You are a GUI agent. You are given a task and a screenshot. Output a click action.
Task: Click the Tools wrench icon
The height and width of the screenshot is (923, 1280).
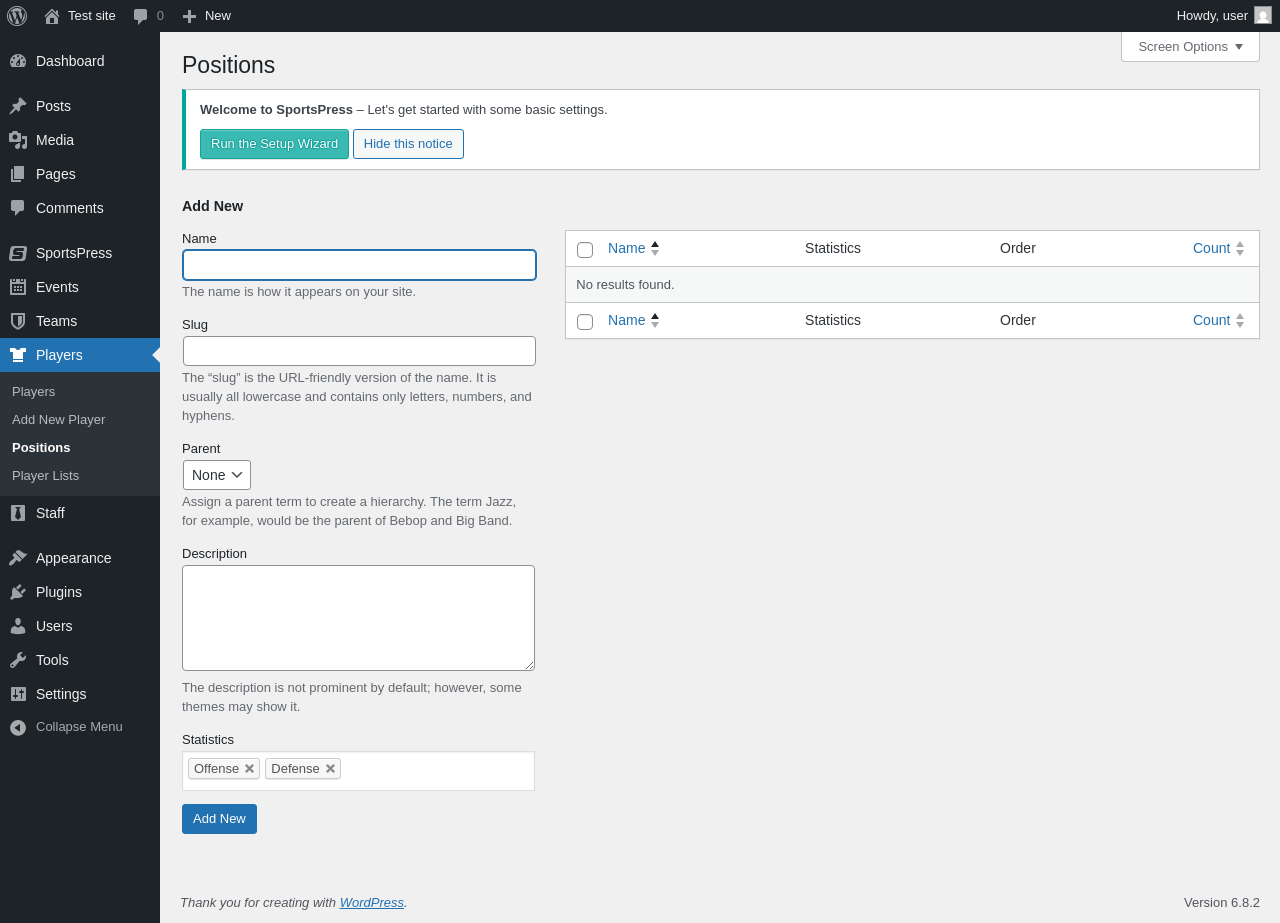coord(18,660)
